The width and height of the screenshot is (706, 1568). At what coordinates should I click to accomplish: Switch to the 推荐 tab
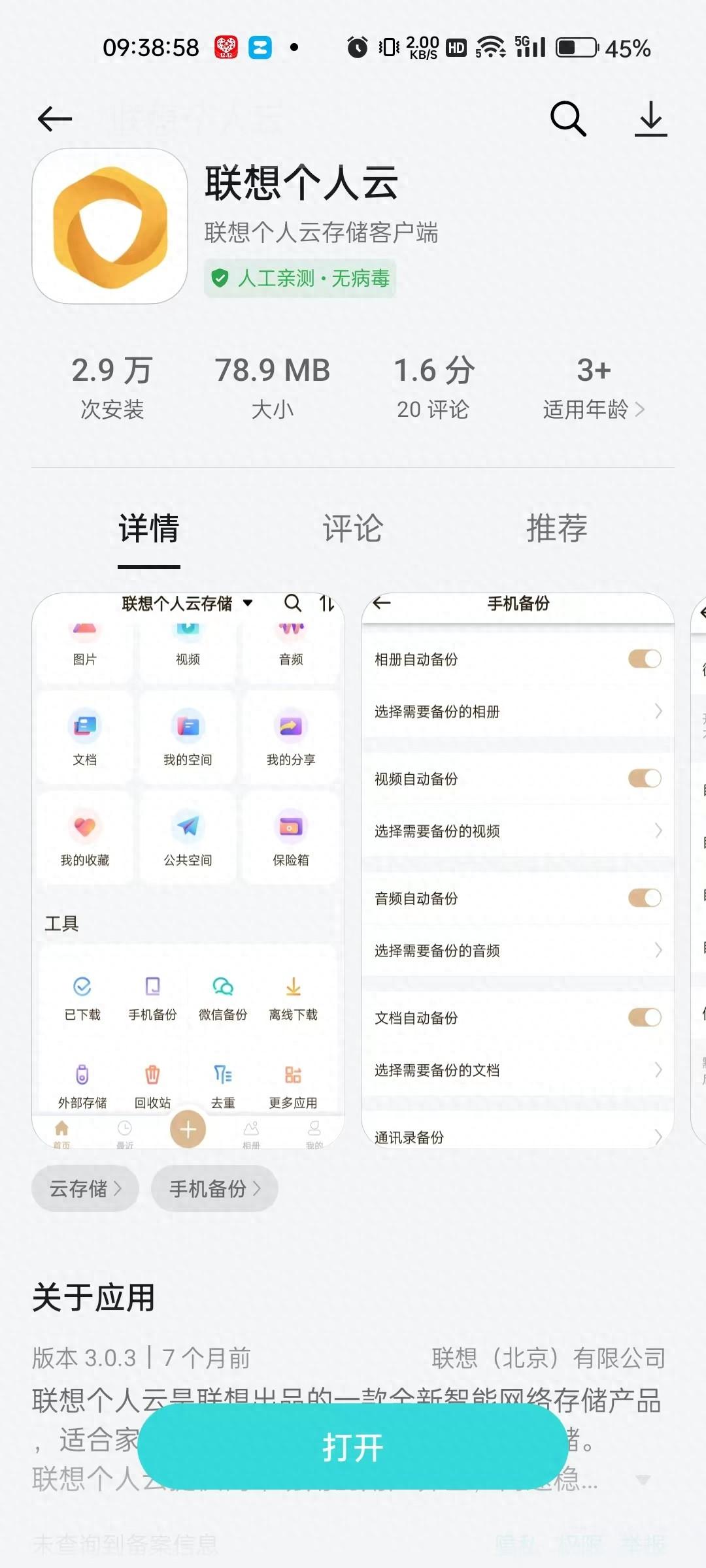click(x=557, y=528)
